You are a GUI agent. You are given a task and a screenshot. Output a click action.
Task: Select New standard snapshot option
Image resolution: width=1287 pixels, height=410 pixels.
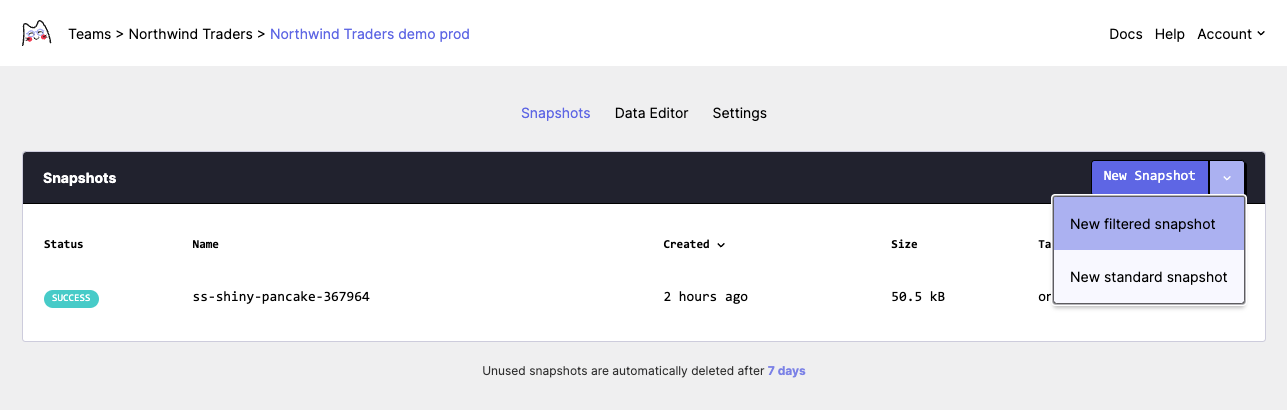pyautogui.click(x=1148, y=277)
